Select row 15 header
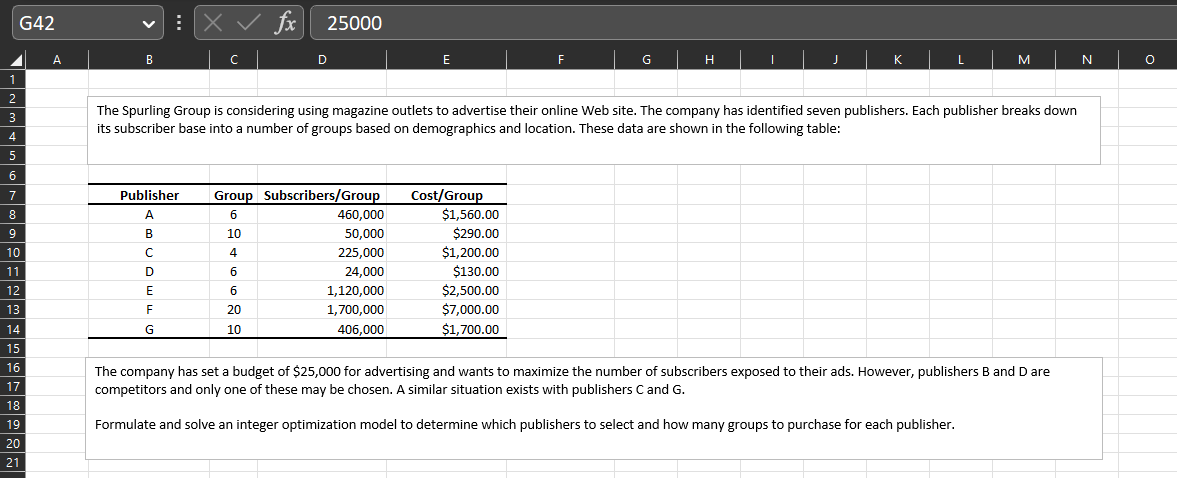The width and height of the screenshot is (1177, 478). coord(14,347)
